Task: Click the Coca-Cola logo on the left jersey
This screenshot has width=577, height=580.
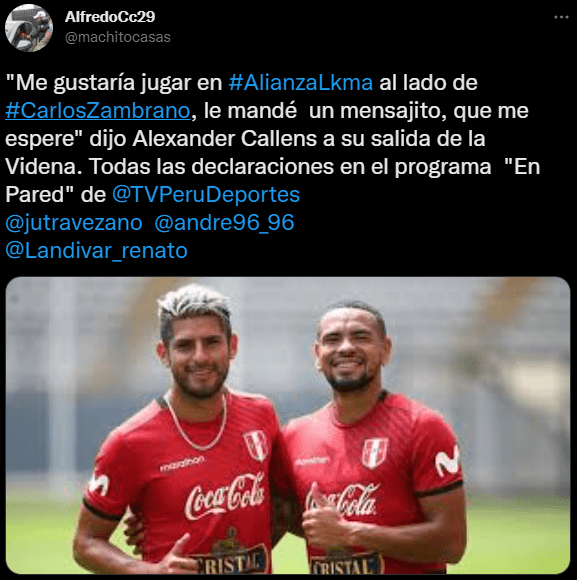Action: (x=225, y=496)
